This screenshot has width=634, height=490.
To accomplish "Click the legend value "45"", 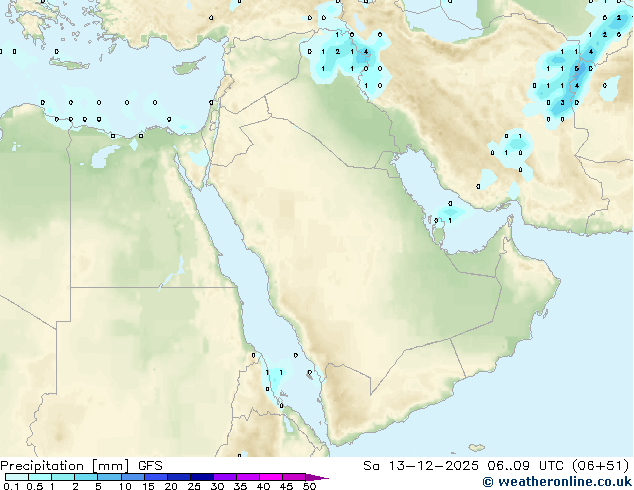I will point(286,486).
